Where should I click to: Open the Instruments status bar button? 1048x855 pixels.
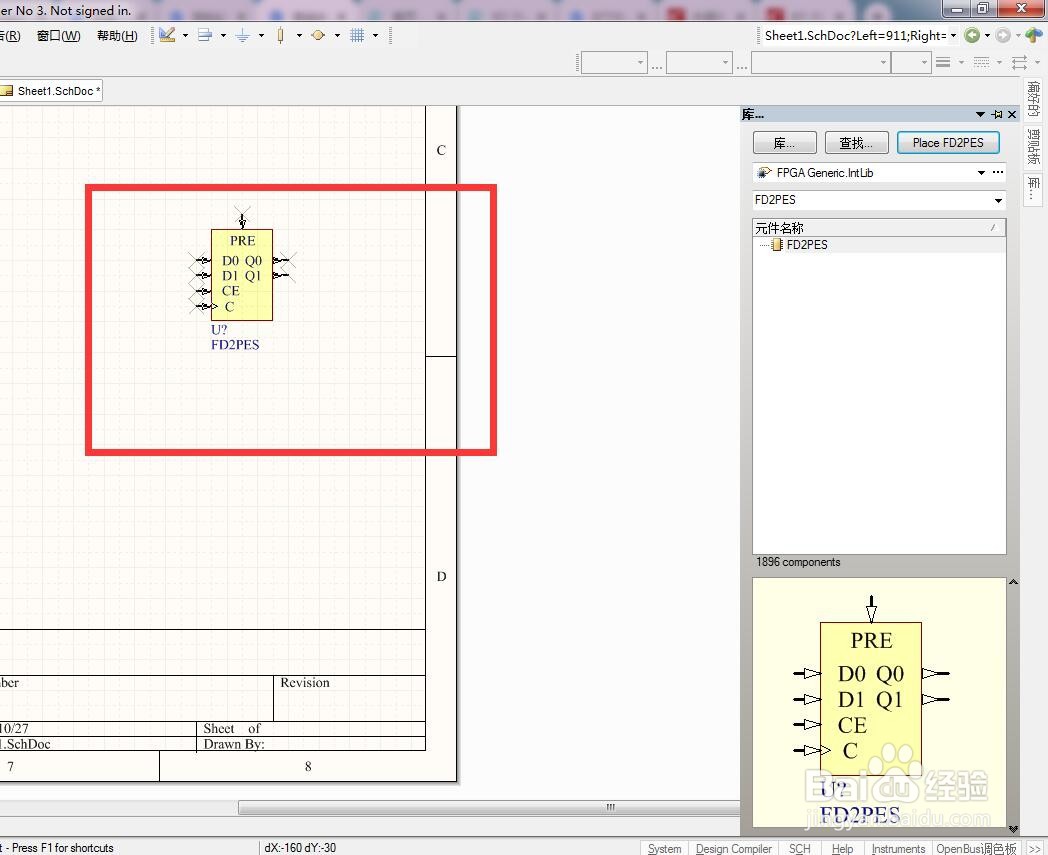[898, 848]
